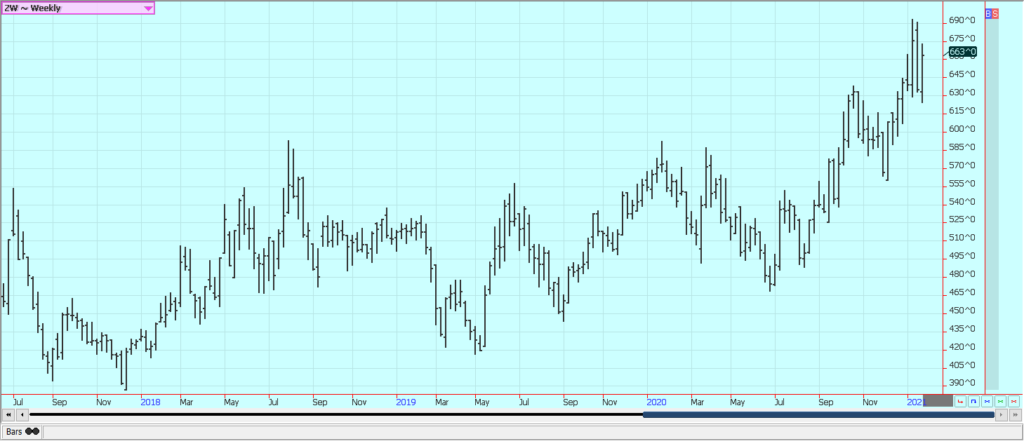Click the red bar-marker icon near 2021
The height and width of the screenshot is (441, 1024).
961,401
